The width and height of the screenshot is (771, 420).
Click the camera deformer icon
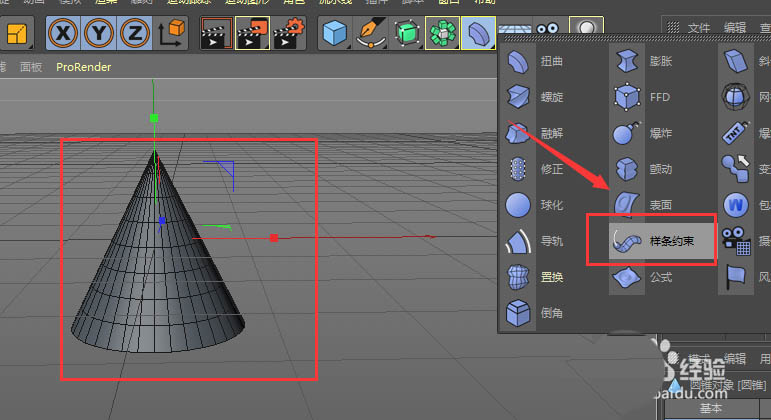[736, 241]
